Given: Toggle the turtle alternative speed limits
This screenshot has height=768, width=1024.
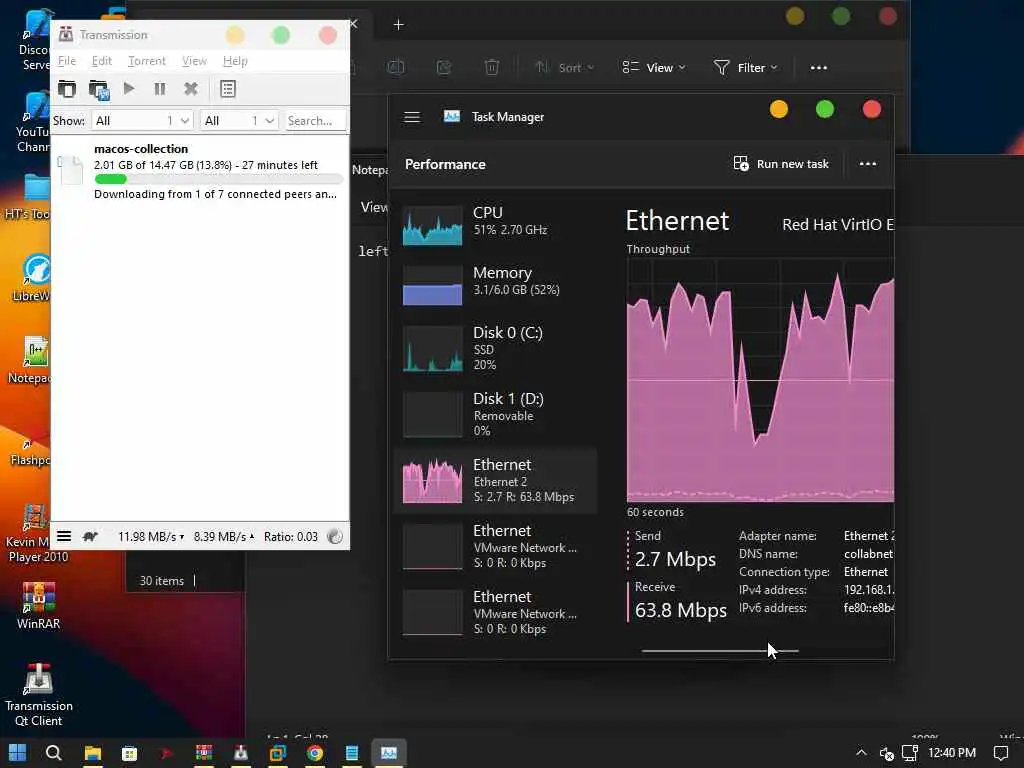Looking at the screenshot, I should [x=90, y=536].
